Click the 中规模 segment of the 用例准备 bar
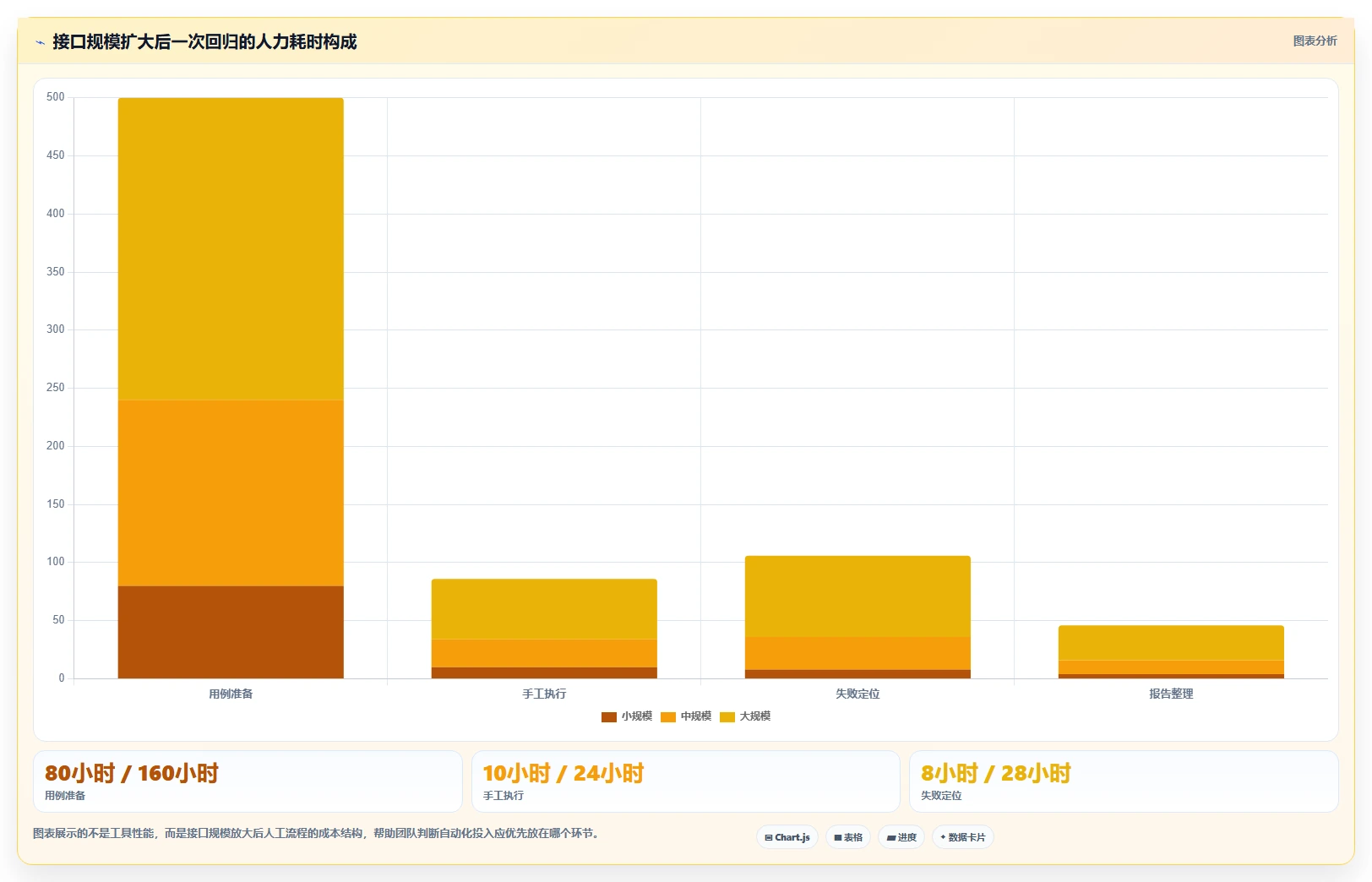 231,493
